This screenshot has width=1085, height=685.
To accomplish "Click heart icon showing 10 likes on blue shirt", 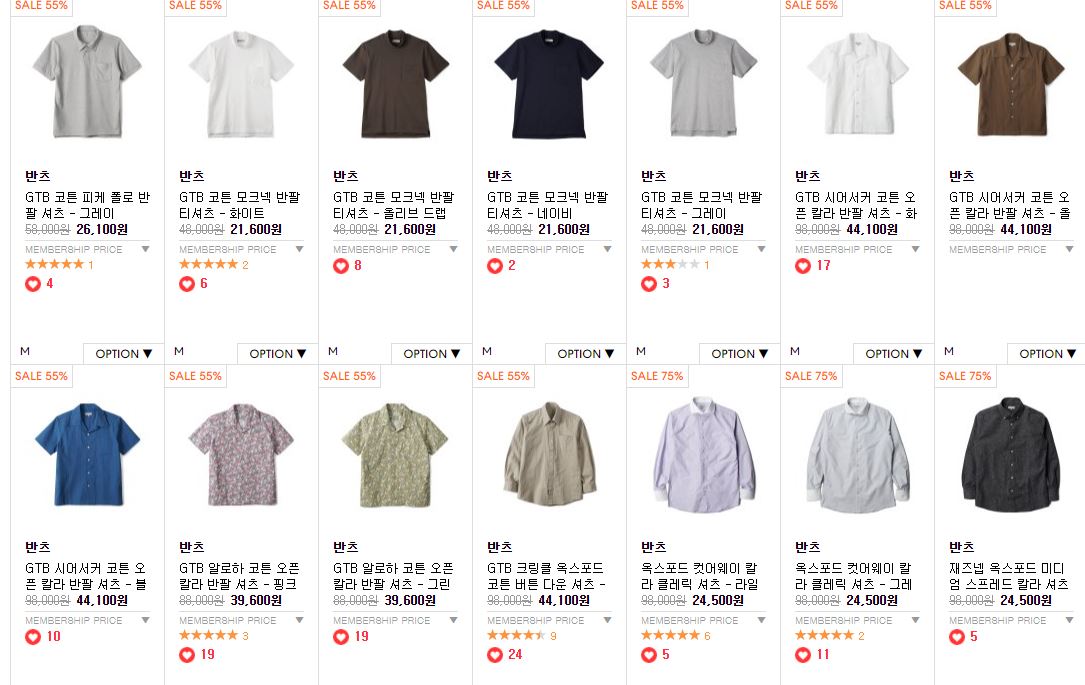I will tap(33, 637).
